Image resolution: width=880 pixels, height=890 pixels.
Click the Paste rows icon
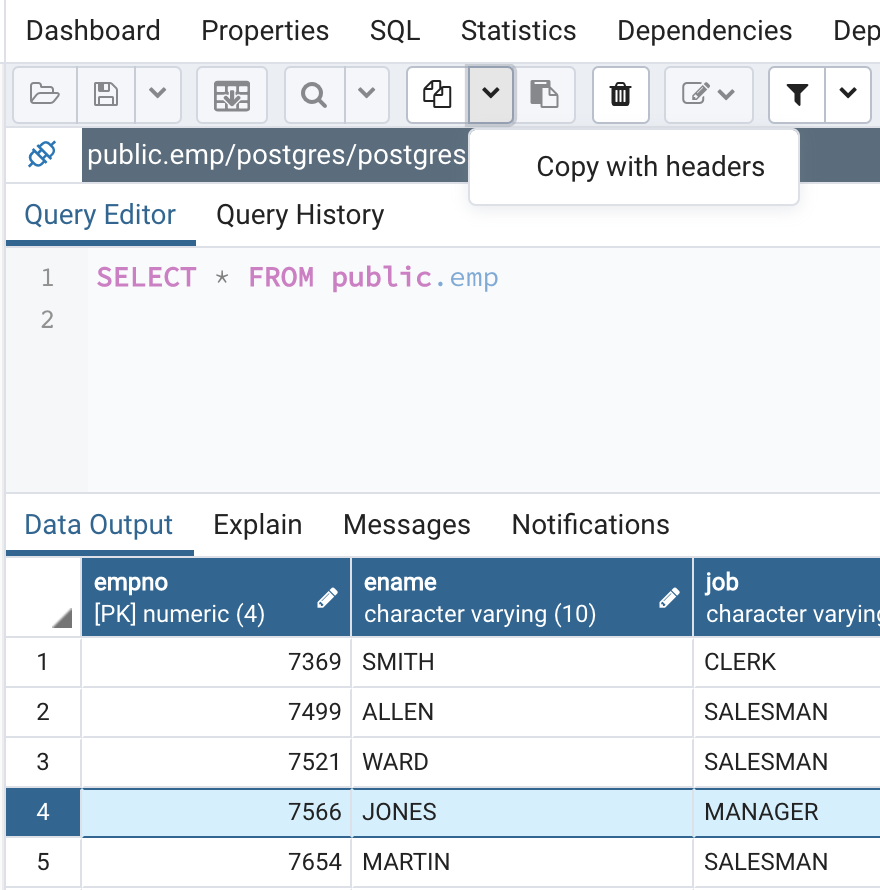tap(544, 95)
